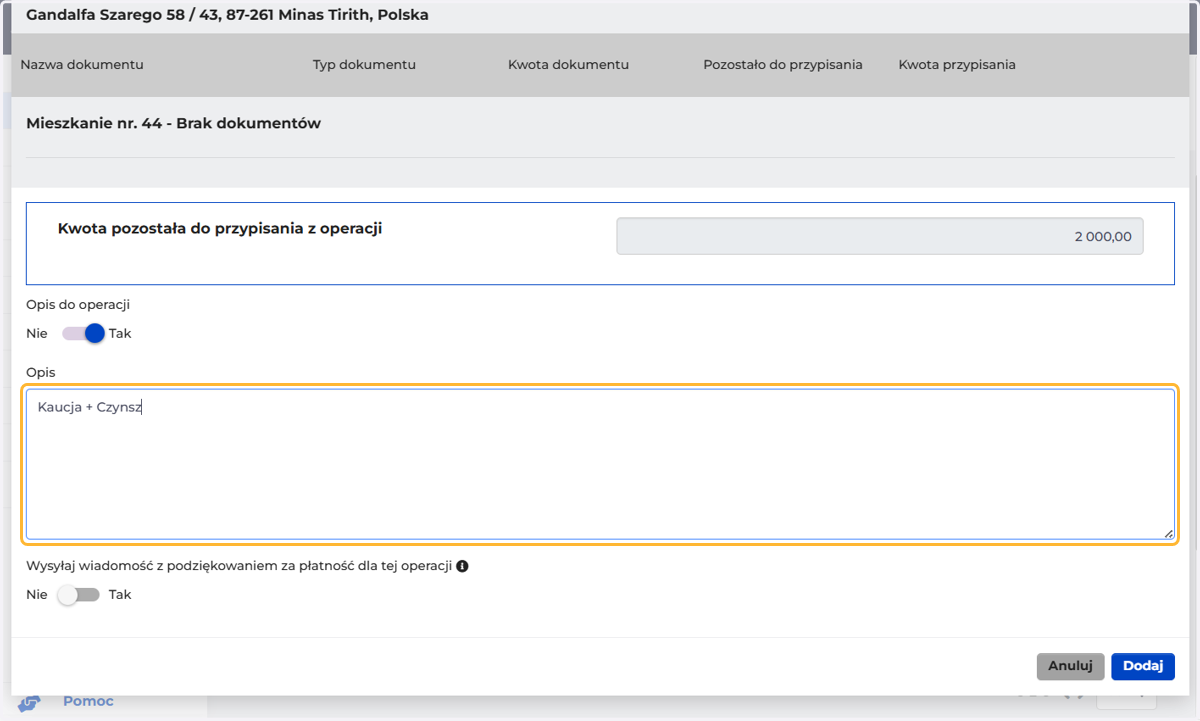
Task: Click the 'Opis do operacji' label
Action: (x=78, y=304)
